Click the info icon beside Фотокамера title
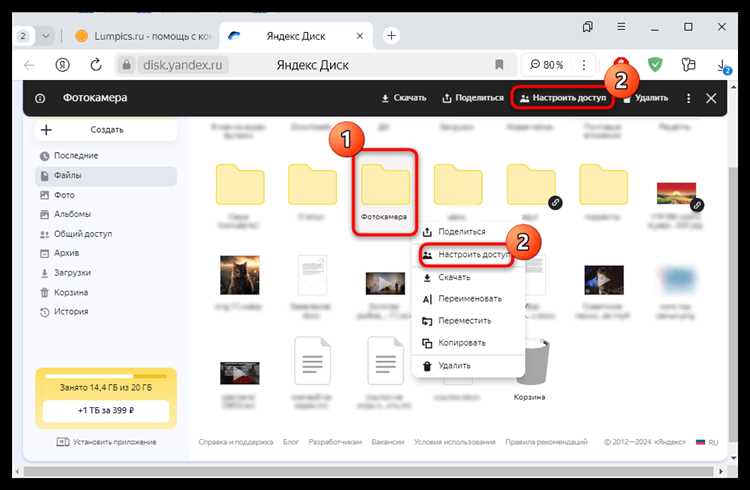This screenshot has height=490, width=750. tap(40, 99)
